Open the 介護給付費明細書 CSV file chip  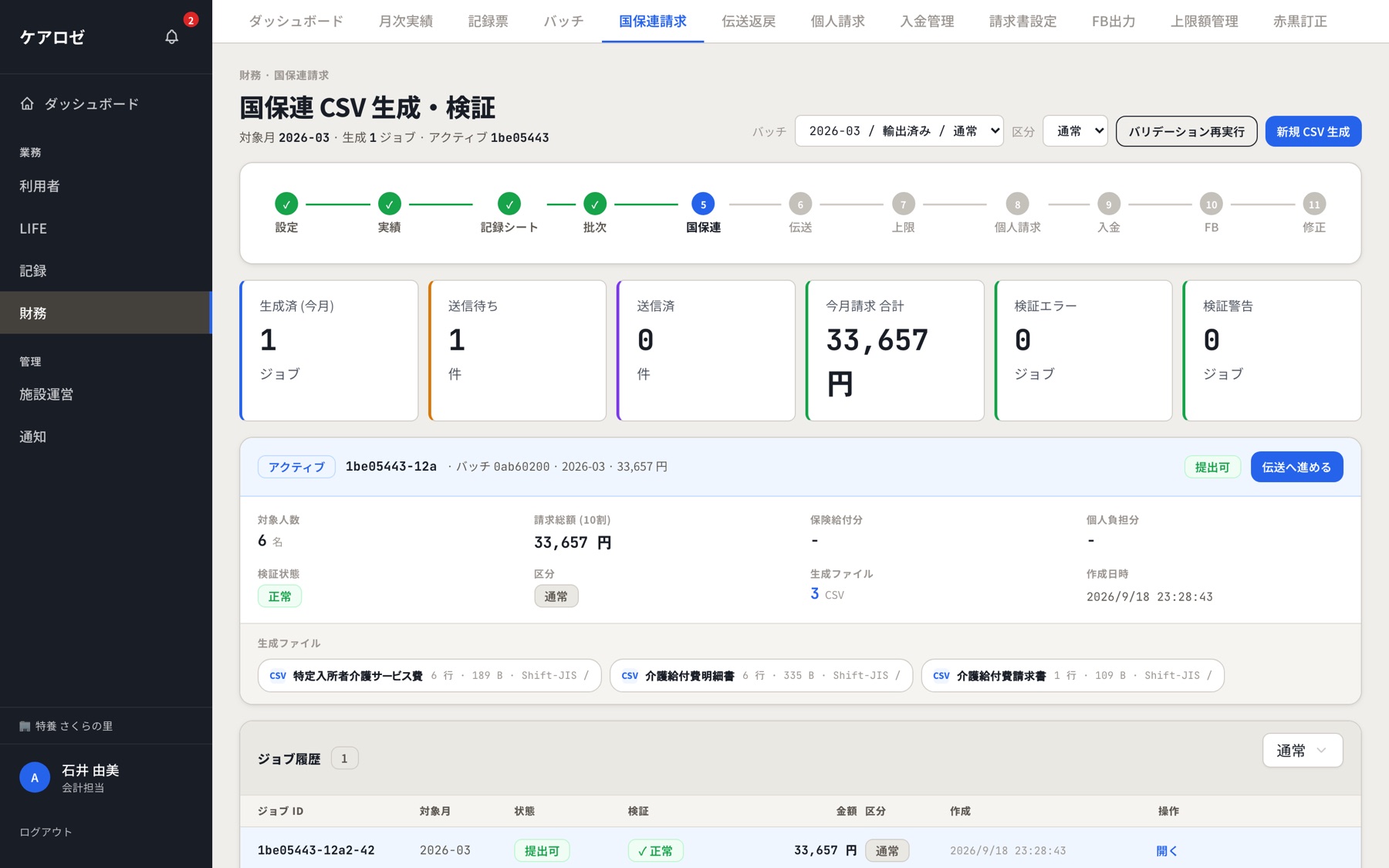(761, 675)
